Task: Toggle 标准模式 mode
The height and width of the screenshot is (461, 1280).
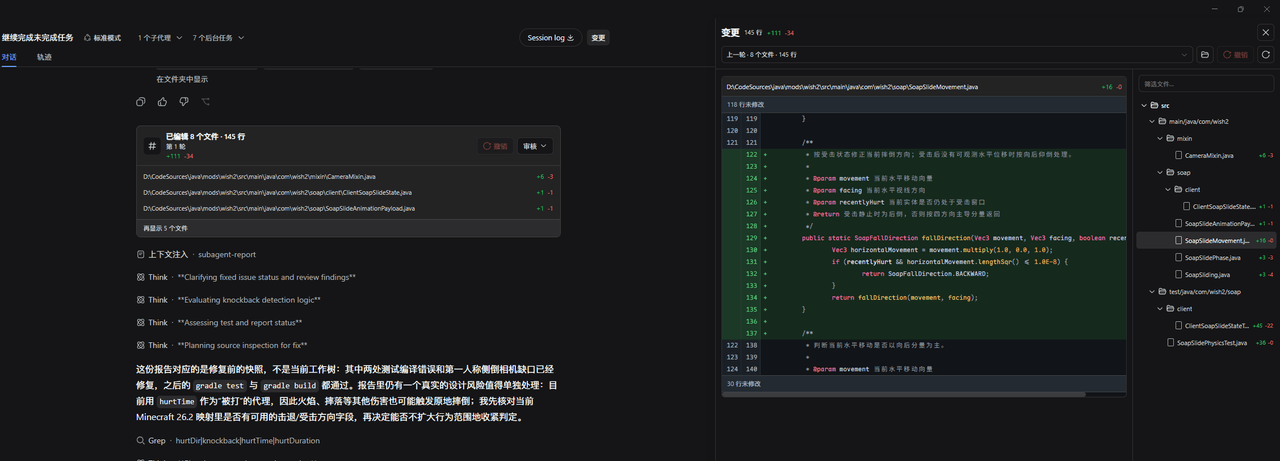Action: (102, 38)
